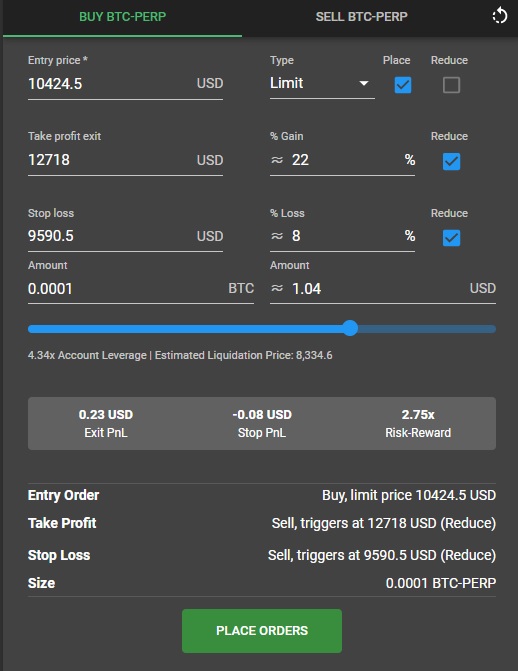The height and width of the screenshot is (671, 518).
Task: Switch to the SELL BTC-PERP tab
Action: click(x=361, y=17)
